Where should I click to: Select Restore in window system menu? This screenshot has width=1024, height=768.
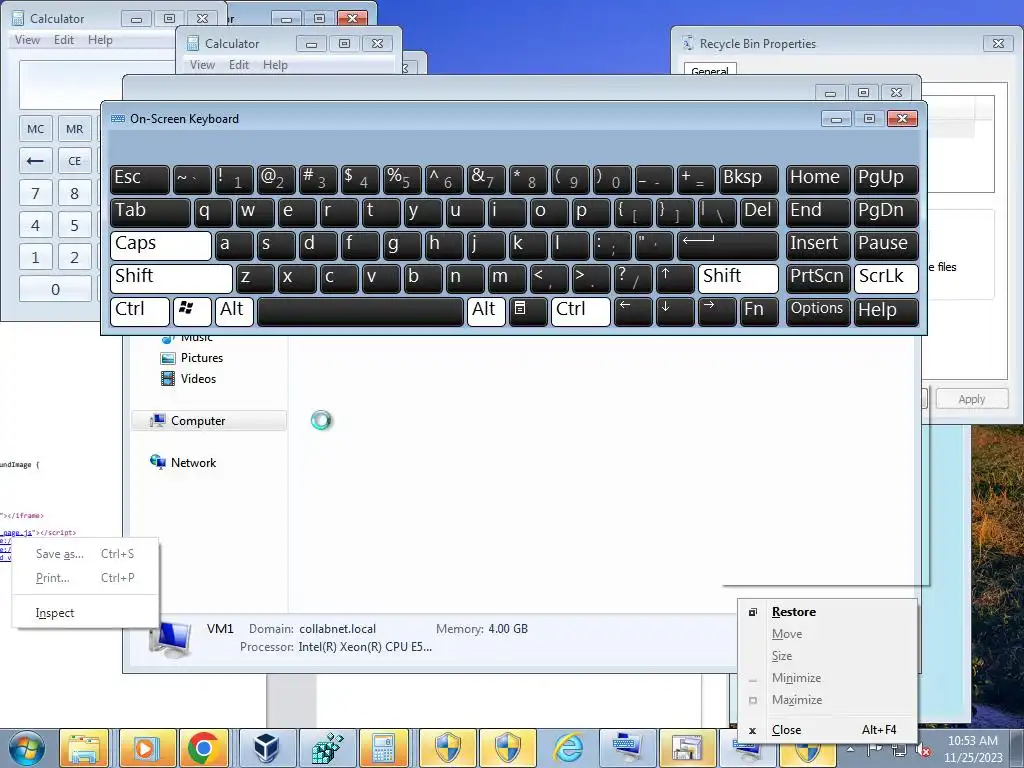tap(827, 612)
